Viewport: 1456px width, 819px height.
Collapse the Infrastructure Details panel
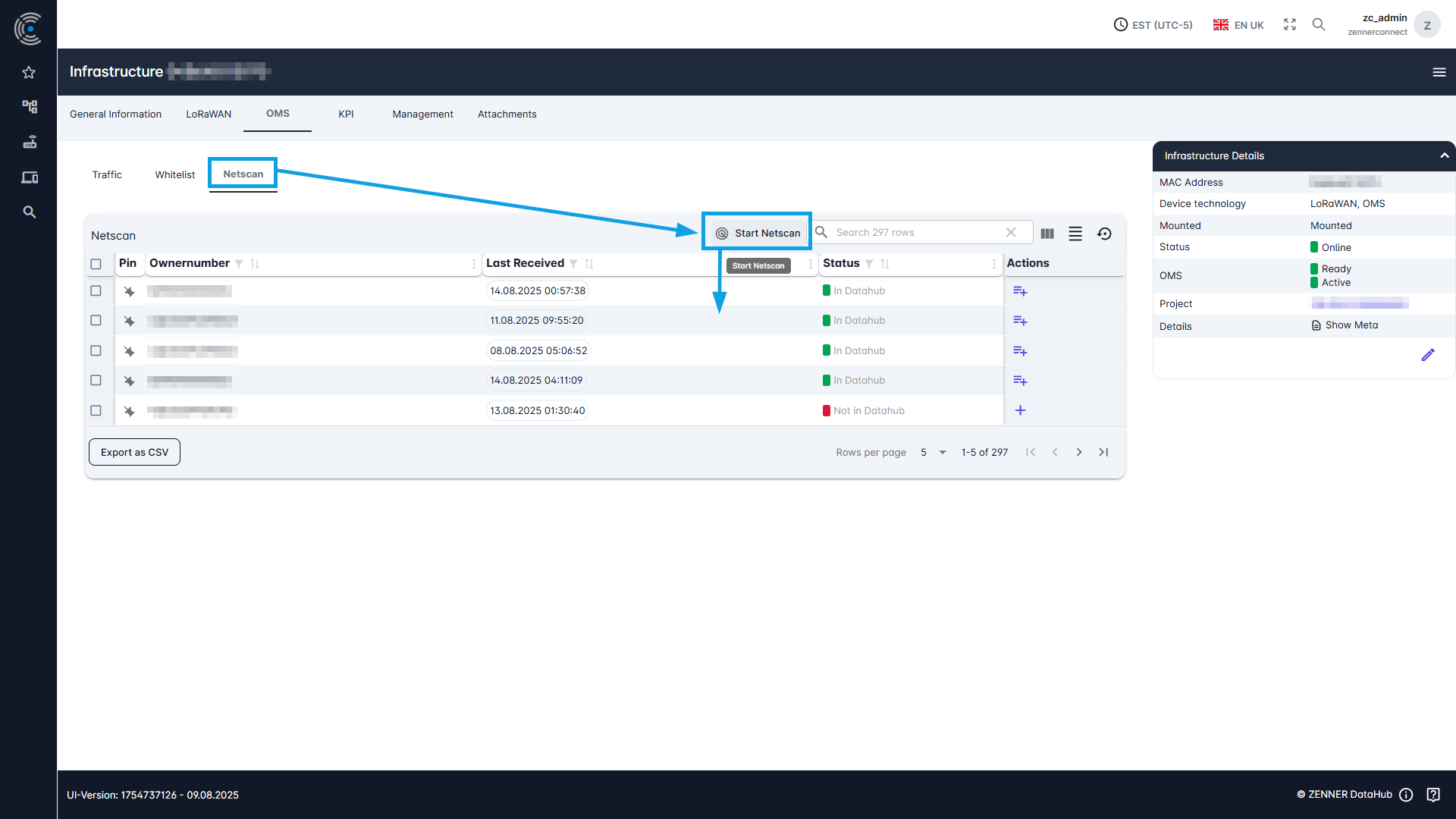point(1444,155)
